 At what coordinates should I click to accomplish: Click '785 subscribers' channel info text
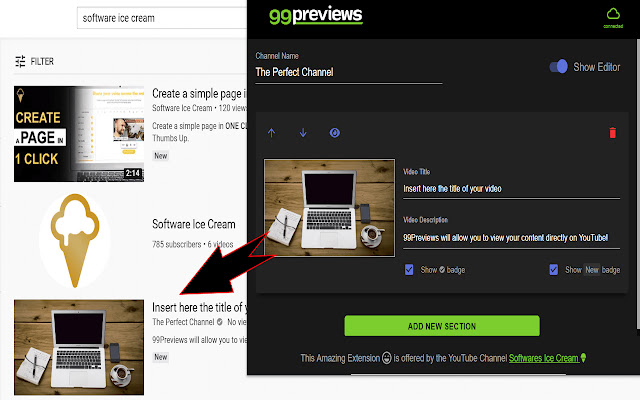tap(177, 244)
